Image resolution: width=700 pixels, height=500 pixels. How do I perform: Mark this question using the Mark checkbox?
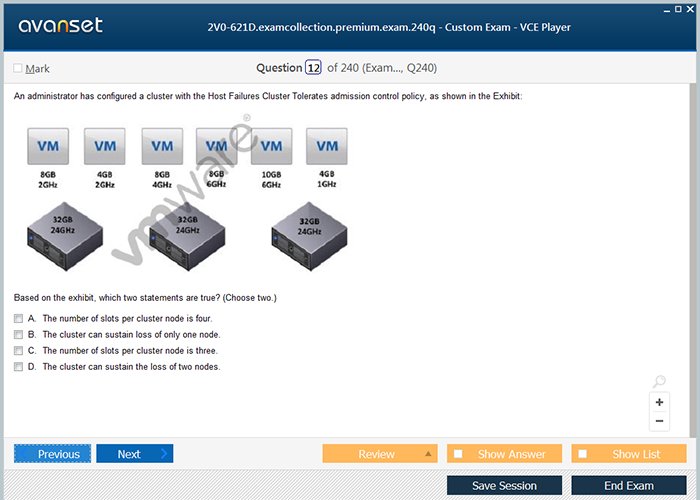point(18,68)
